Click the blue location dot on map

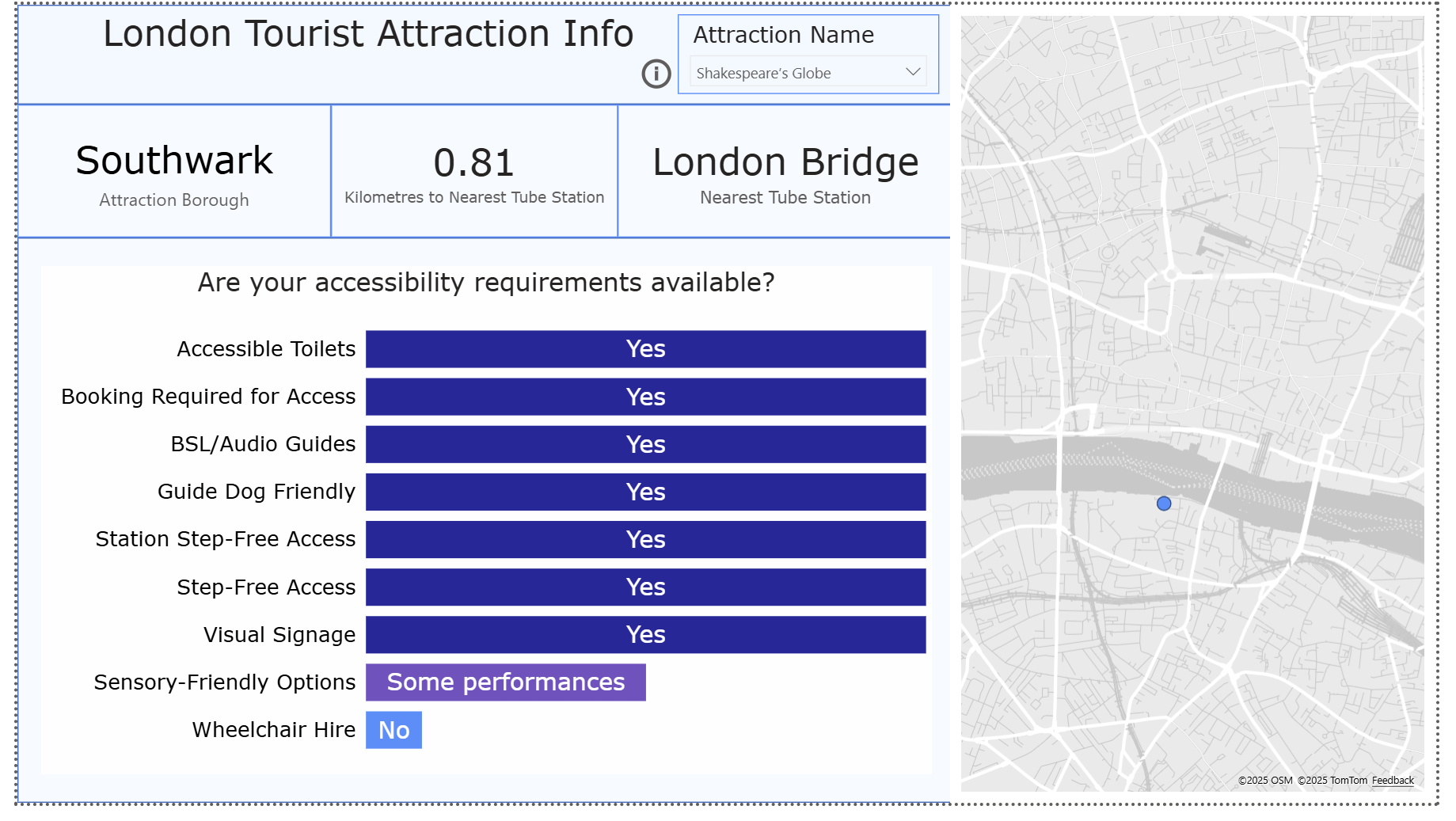[1163, 504]
